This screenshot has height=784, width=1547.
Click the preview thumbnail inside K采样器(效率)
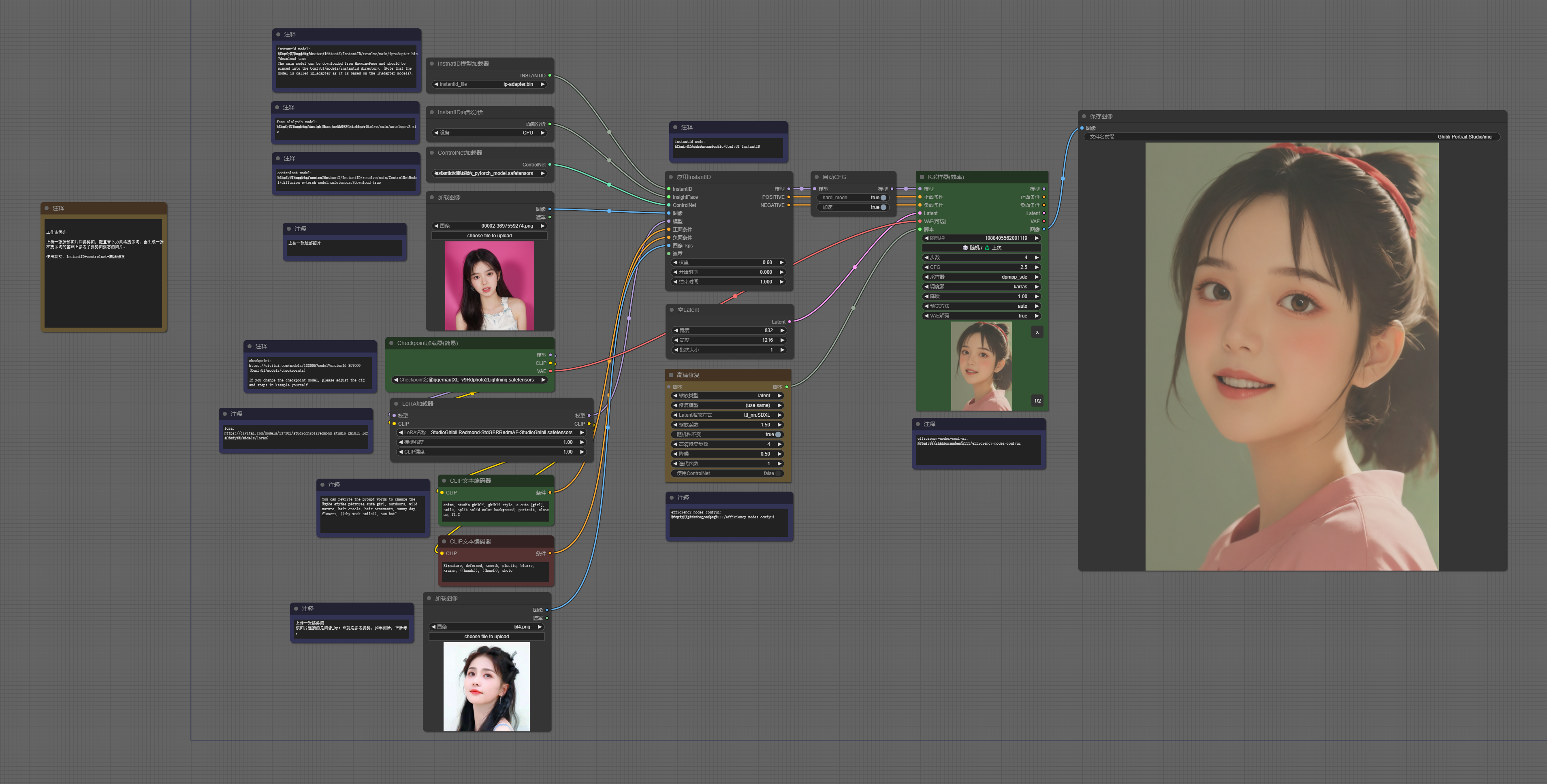[x=981, y=366]
